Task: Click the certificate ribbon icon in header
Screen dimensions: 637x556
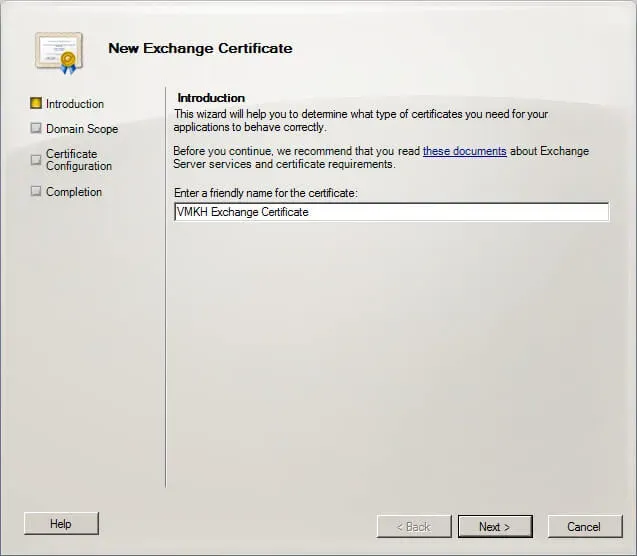Action: click(59, 53)
